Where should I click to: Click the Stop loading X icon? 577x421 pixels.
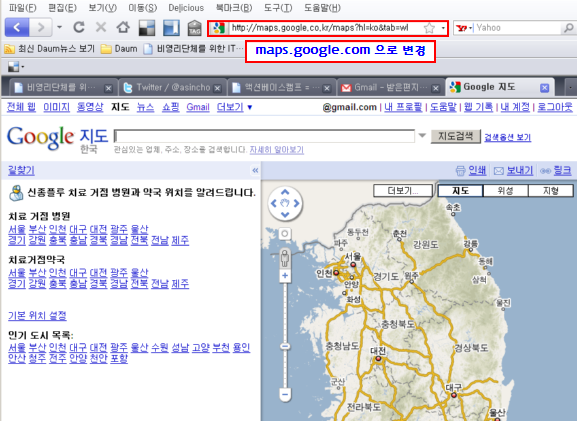[x=101, y=27]
